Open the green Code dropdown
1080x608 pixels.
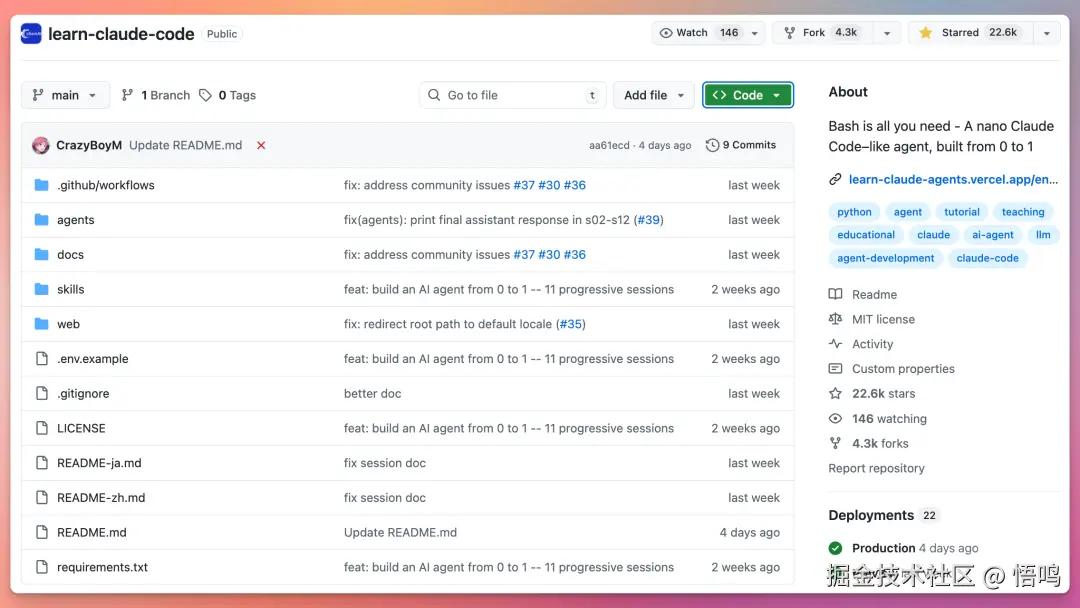click(x=747, y=95)
